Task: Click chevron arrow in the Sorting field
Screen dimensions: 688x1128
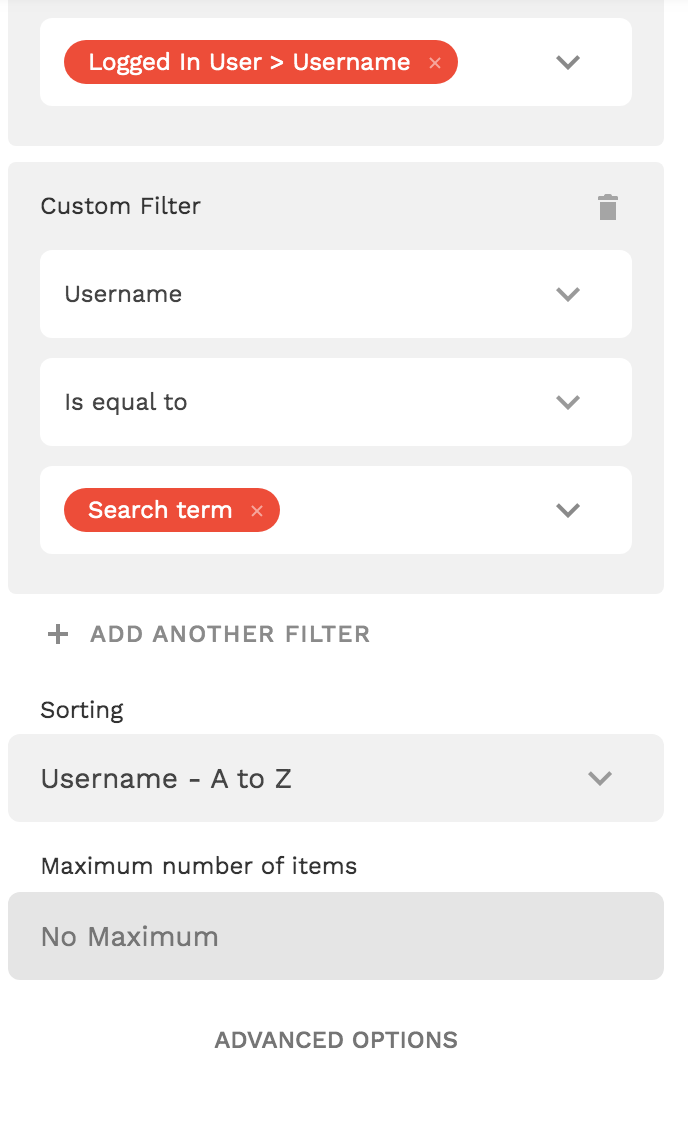Action: (x=600, y=778)
